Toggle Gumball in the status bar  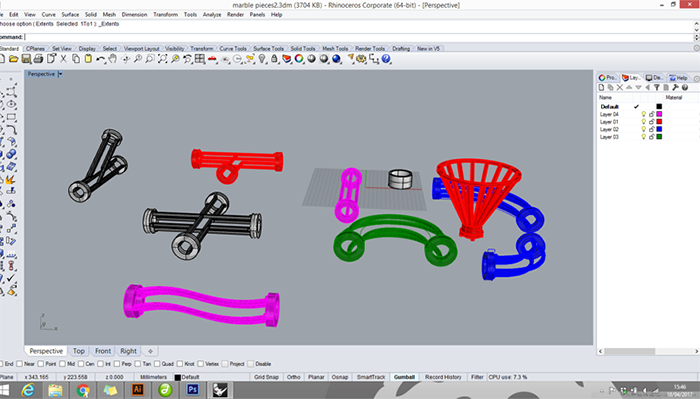404,377
